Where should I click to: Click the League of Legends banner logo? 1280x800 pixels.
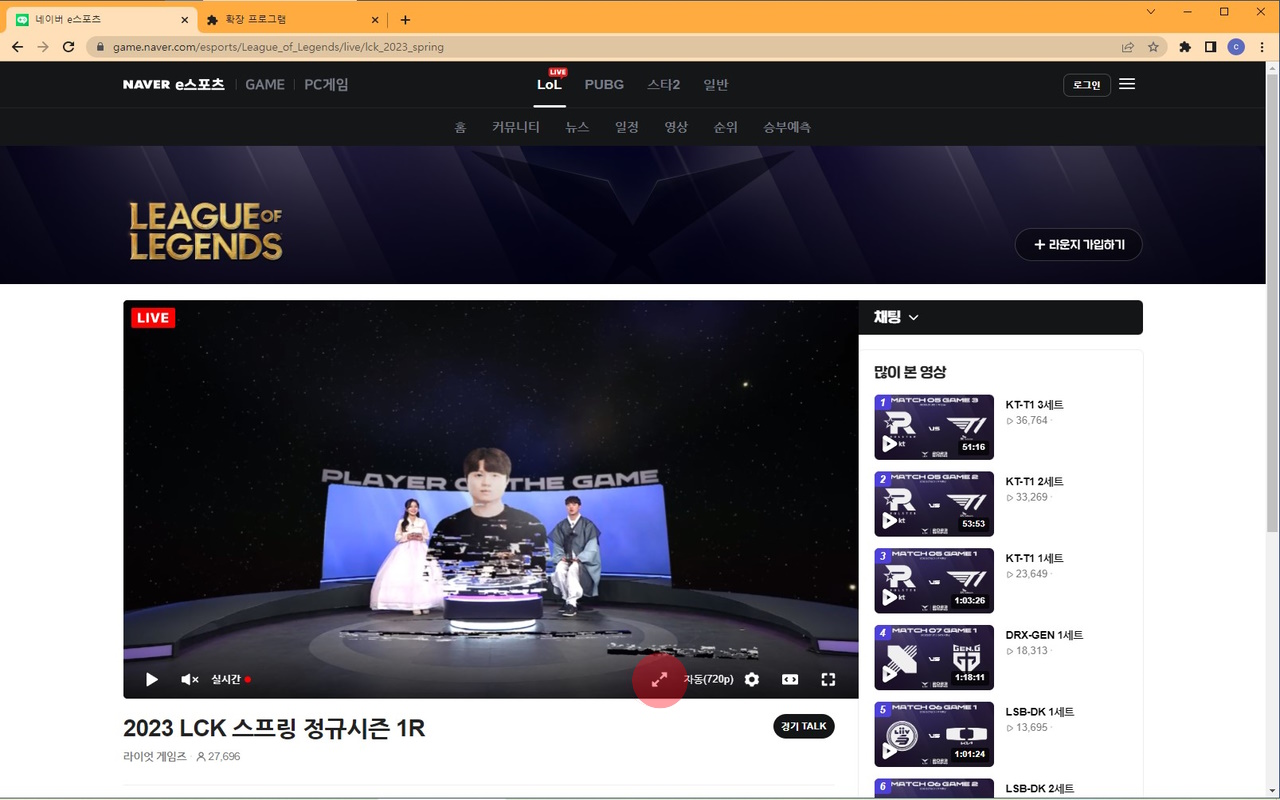coord(206,231)
